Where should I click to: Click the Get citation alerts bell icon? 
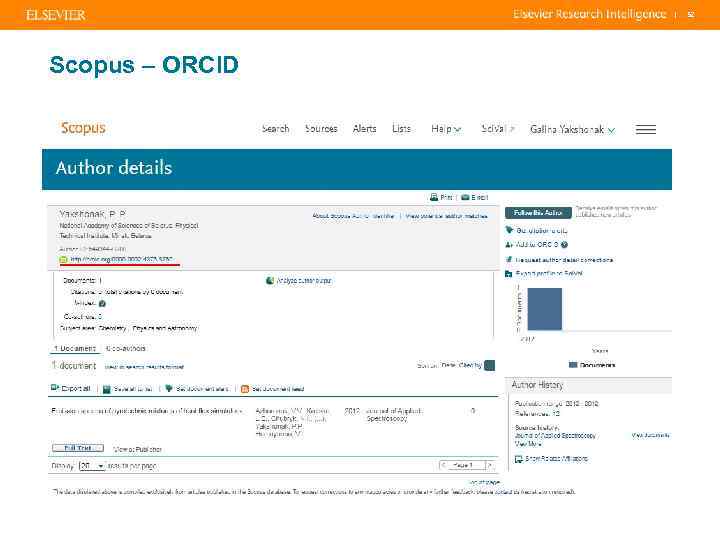tap(509, 230)
